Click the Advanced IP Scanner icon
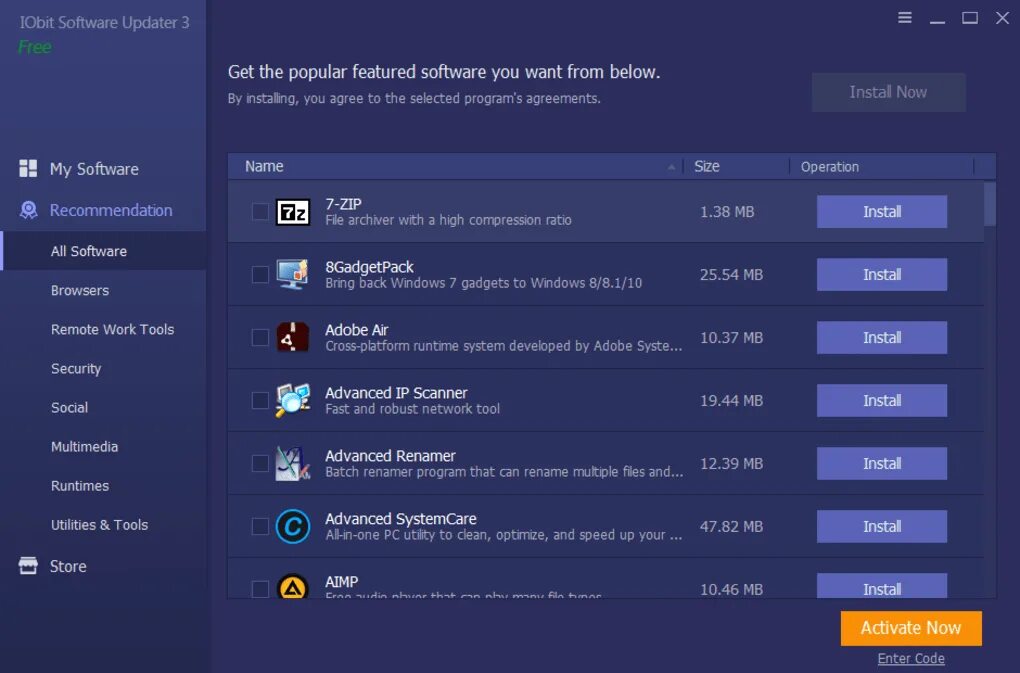The image size is (1020, 673). click(x=293, y=400)
